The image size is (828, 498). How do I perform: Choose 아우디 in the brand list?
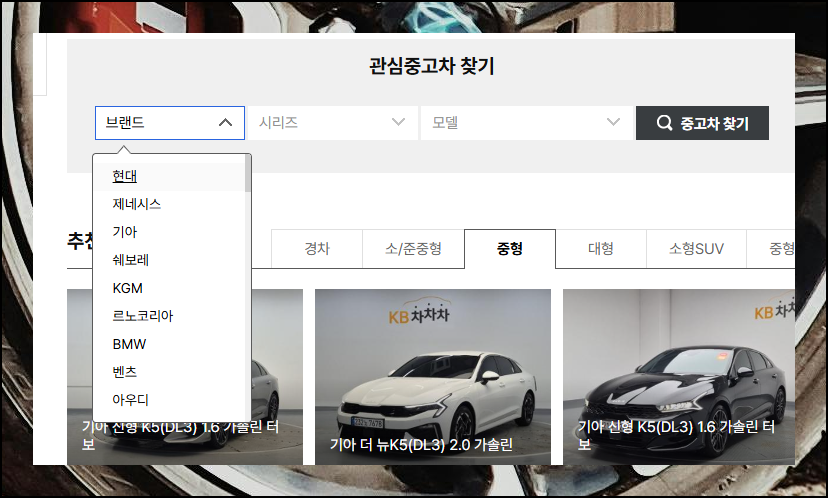[169, 400]
